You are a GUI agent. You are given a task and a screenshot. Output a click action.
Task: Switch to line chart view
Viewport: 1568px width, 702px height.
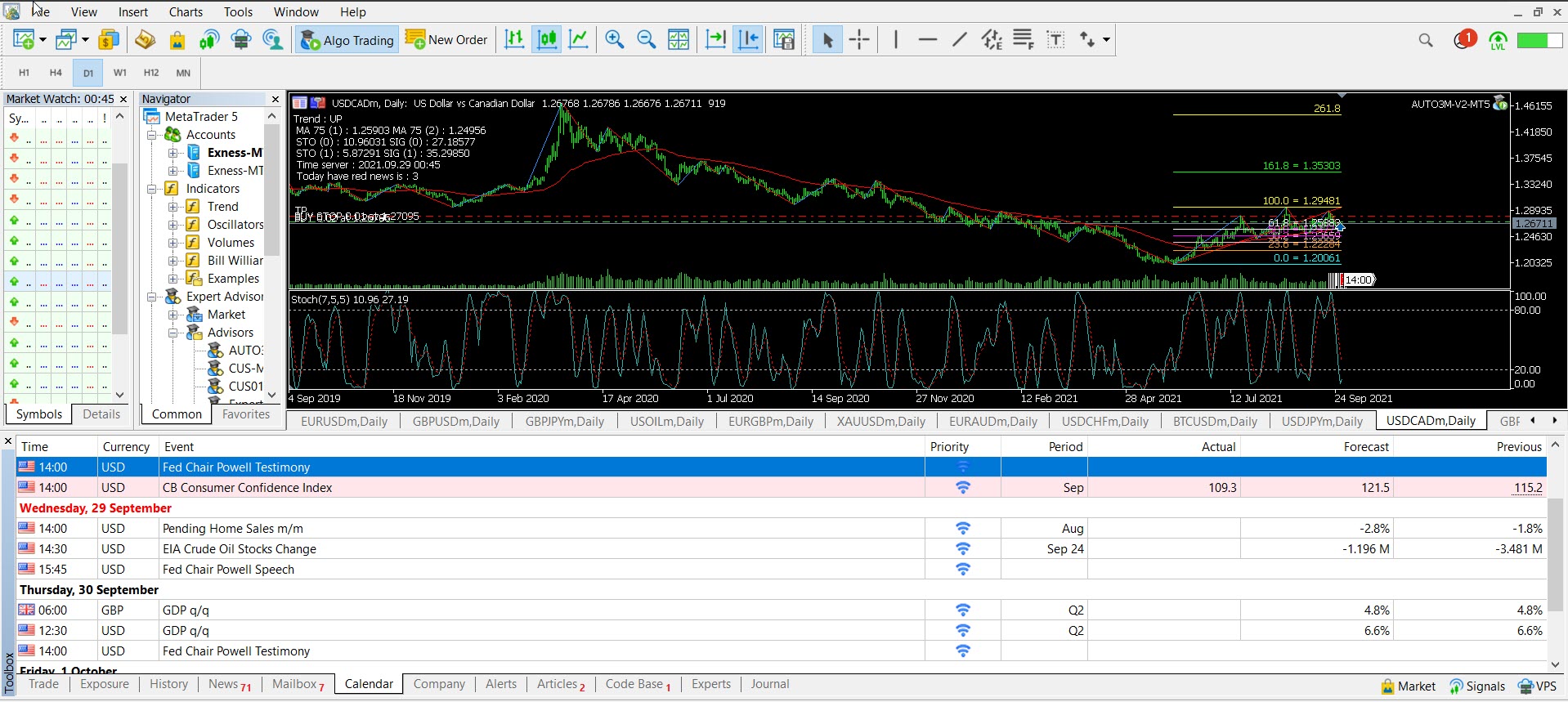click(579, 39)
